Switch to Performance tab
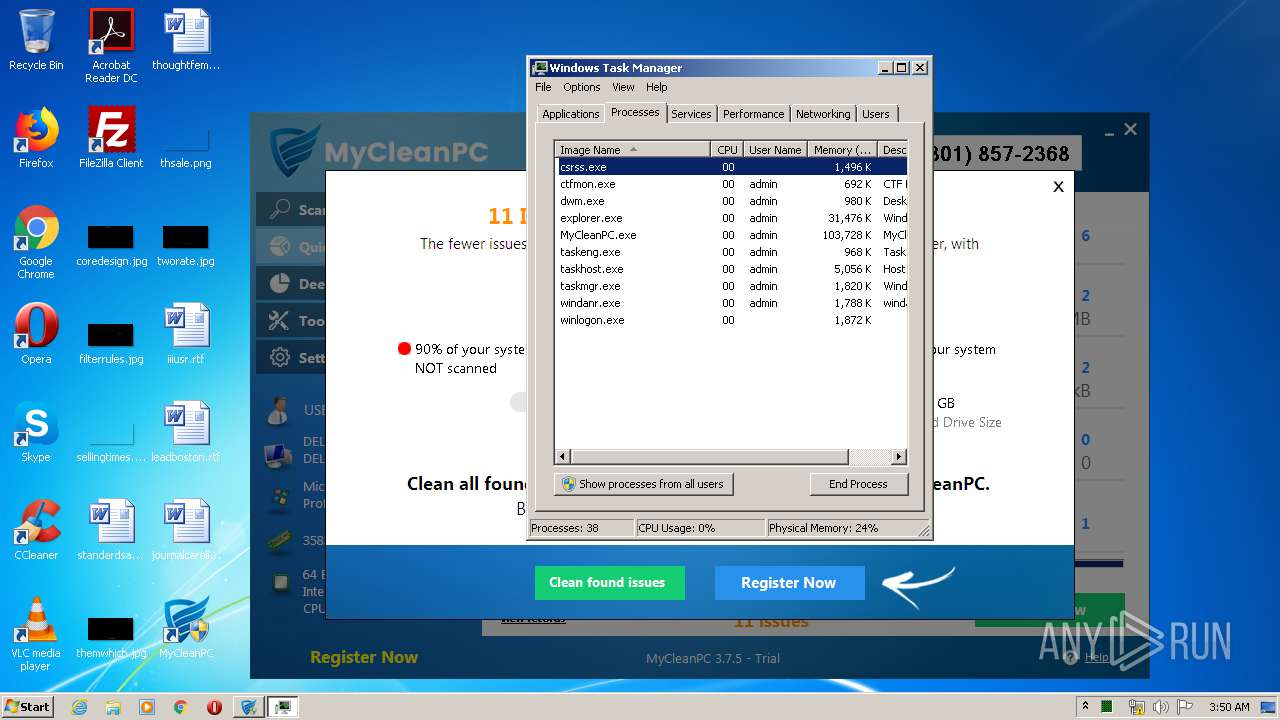 [753, 114]
